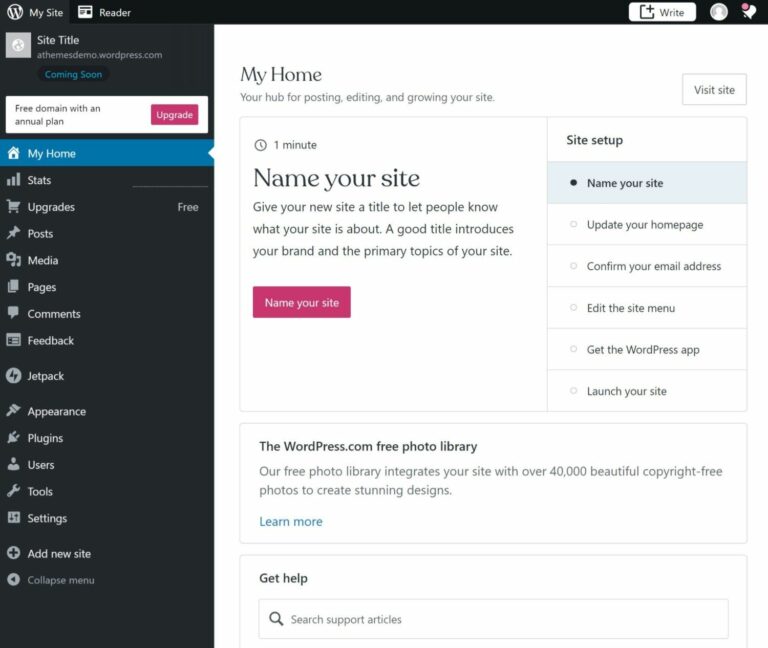The image size is (768, 648).
Task: Click the search magnifier icon in Get help
Action: [276, 619]
